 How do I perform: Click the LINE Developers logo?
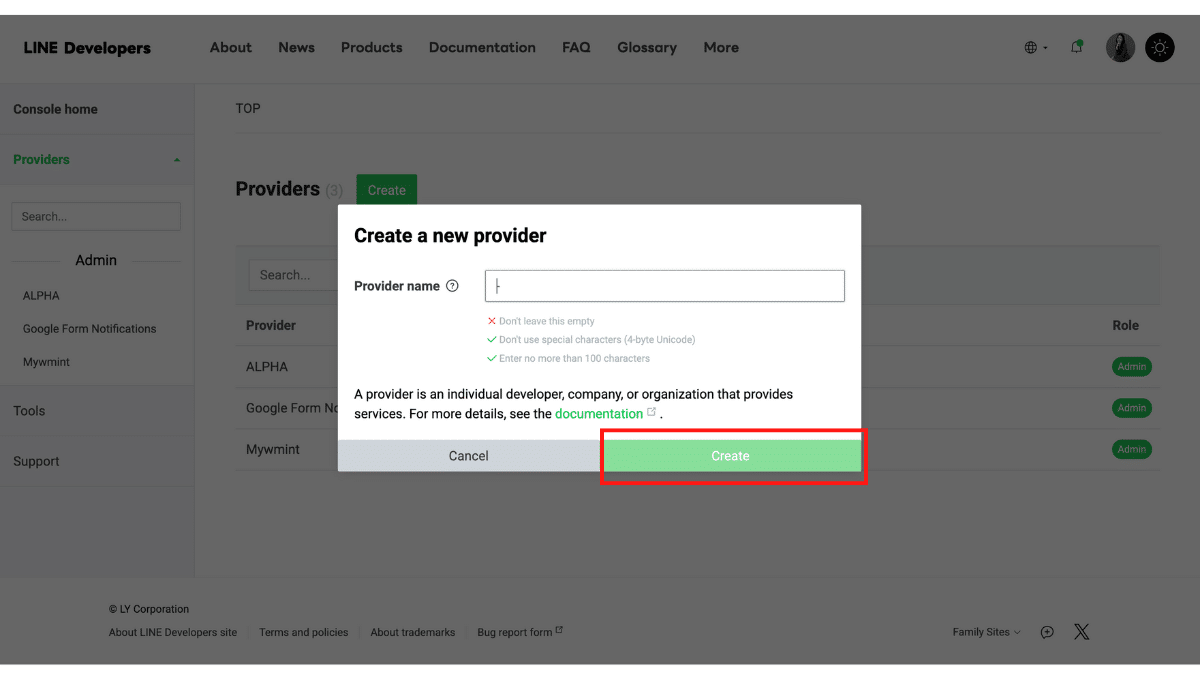87,48
